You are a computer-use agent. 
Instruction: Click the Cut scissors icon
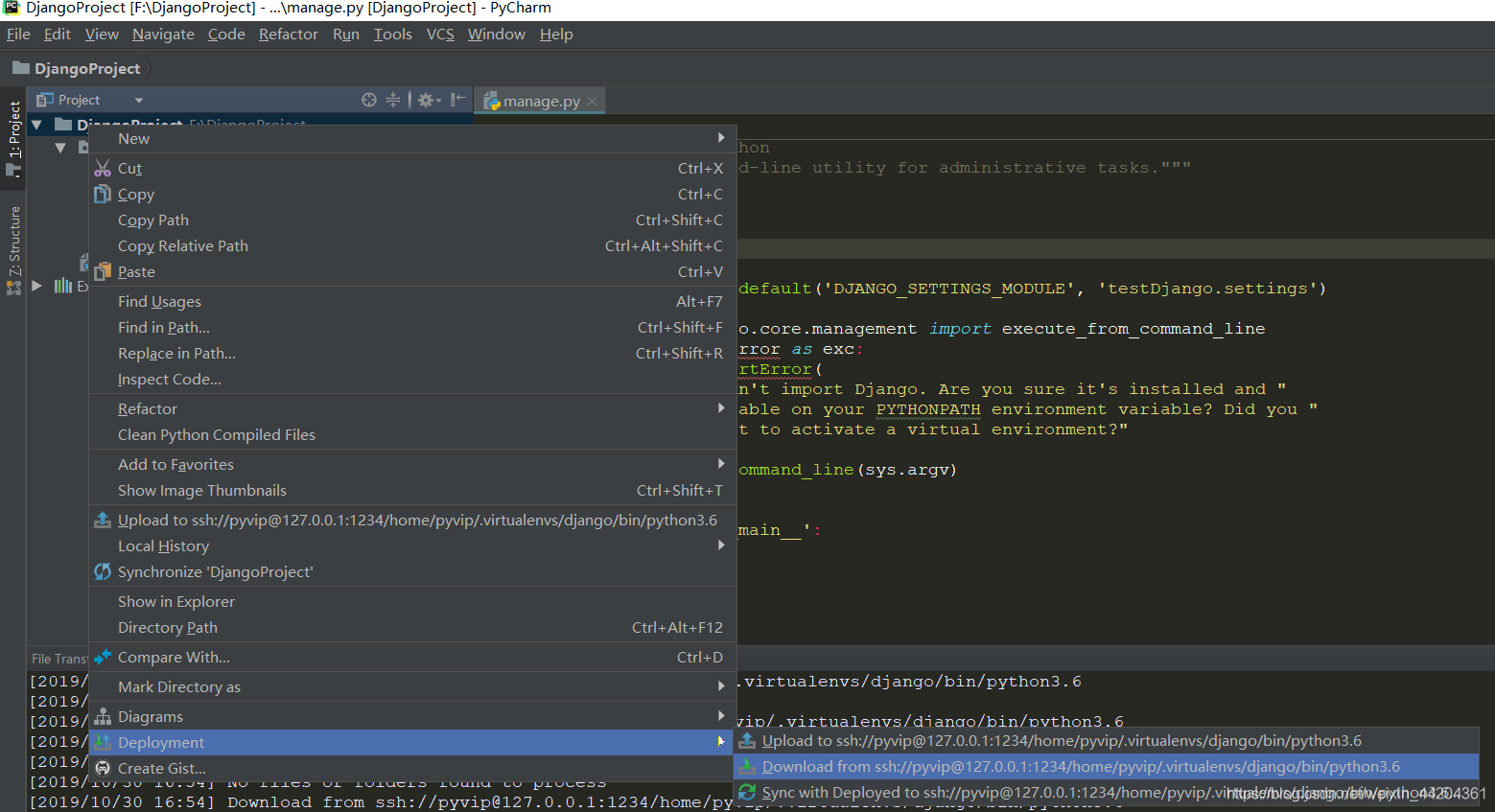[x=103, y=169]
